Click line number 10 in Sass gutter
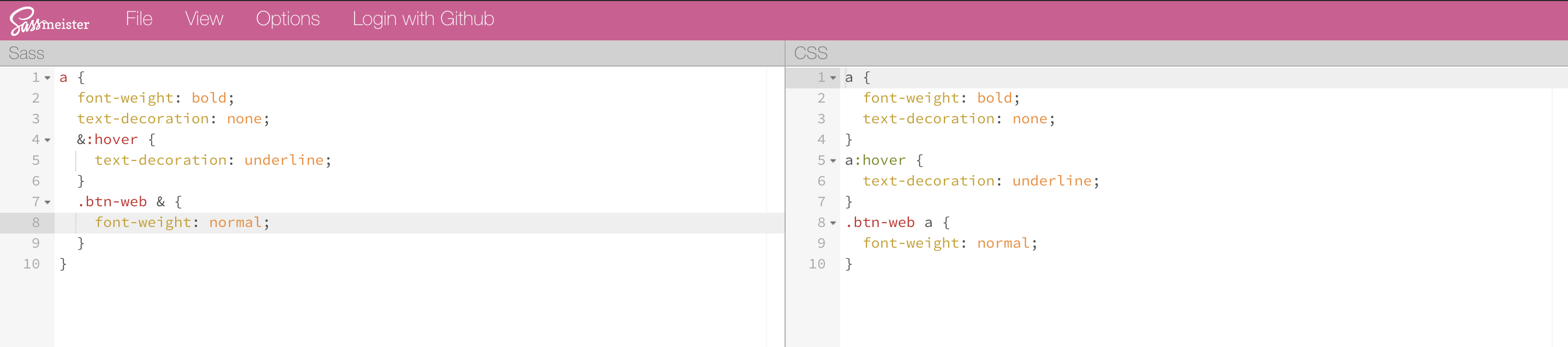The image size is (1568, 347). [x=32, y=264]
